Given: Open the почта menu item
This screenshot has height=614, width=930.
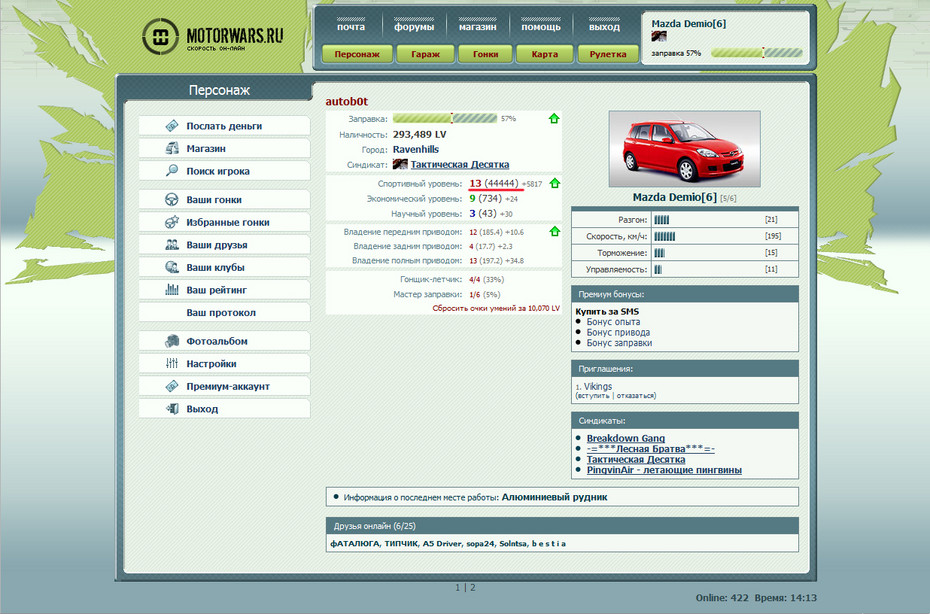Looking at the screenshot, I should pyautogui.click(x=351, y=27).
